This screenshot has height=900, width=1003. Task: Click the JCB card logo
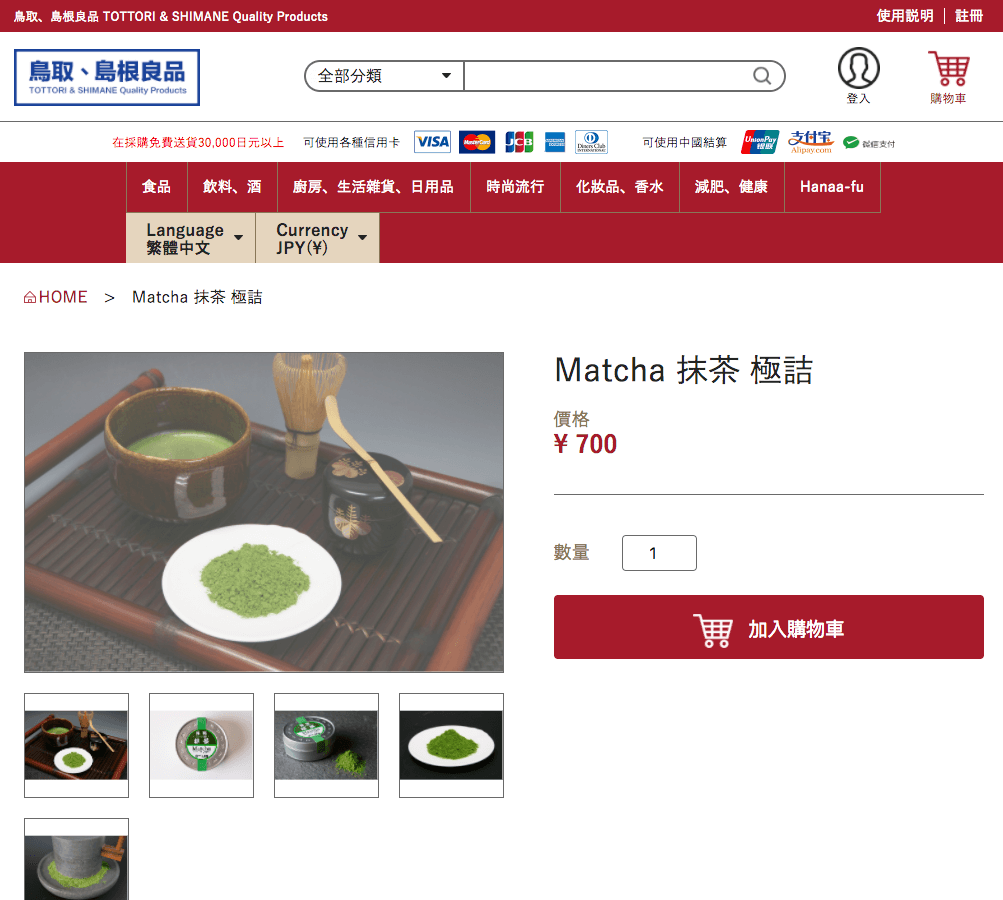tap(519, 142)
